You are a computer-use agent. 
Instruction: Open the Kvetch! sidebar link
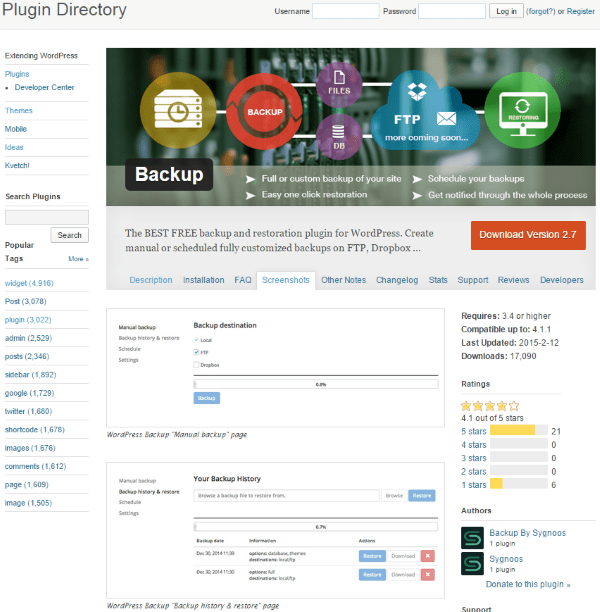tap(17, 165)
